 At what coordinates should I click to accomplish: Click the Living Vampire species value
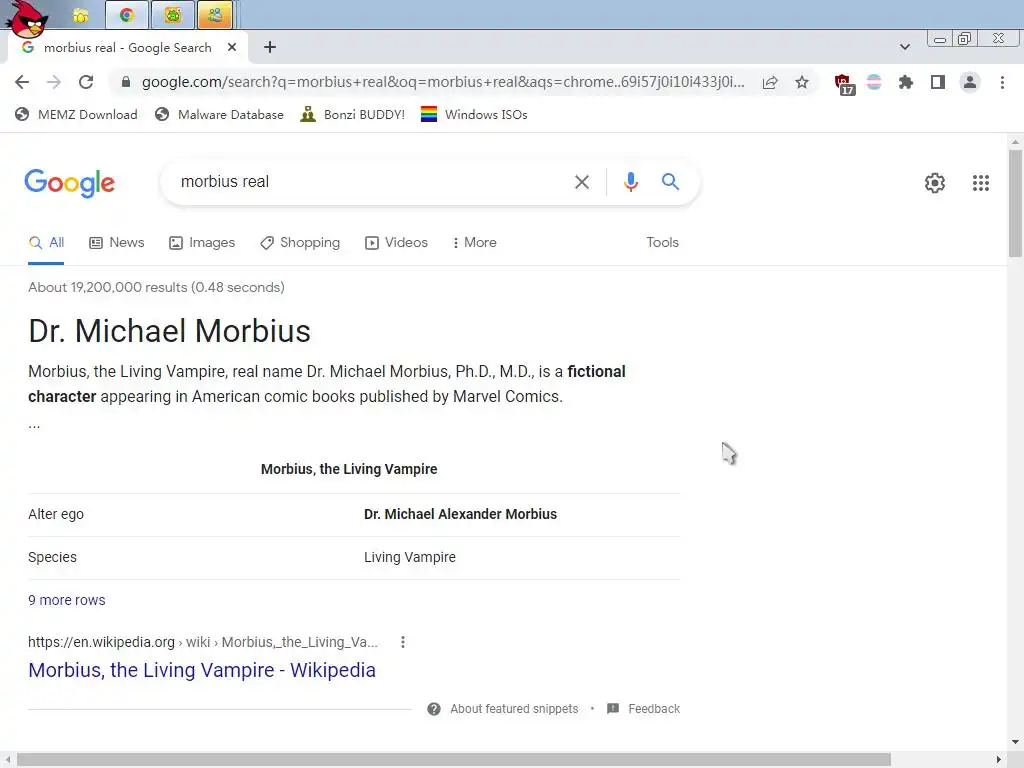tap(410, 557)
